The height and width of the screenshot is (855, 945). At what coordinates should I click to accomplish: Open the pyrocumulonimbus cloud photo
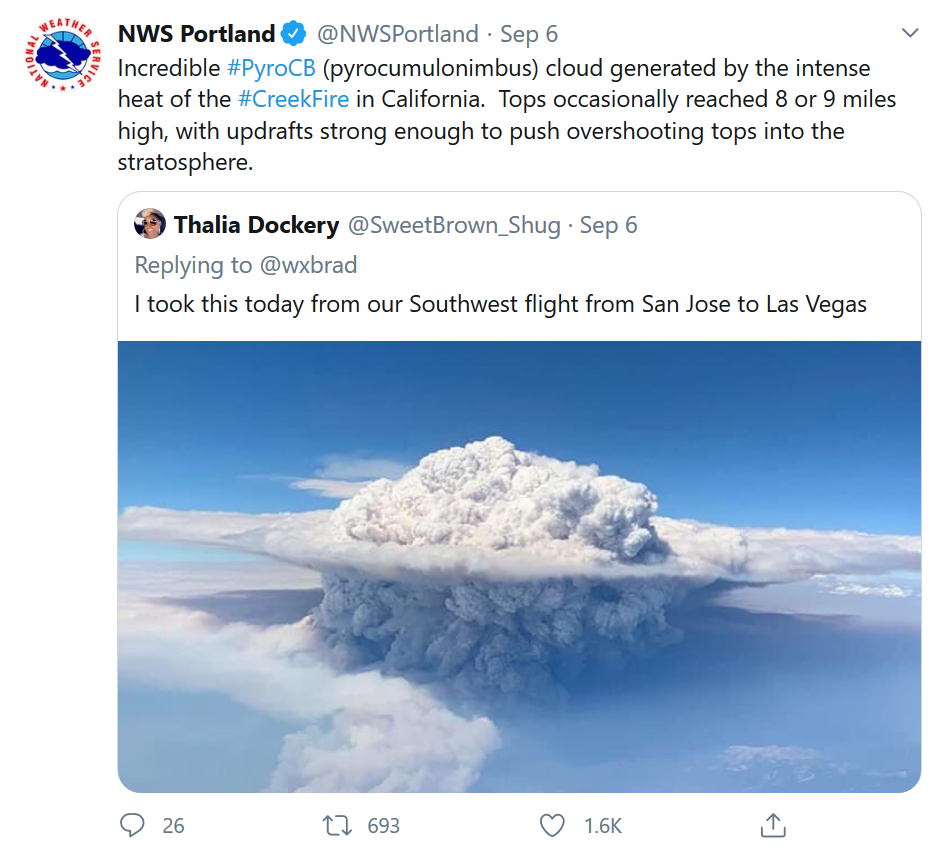(x=519, y=566)
